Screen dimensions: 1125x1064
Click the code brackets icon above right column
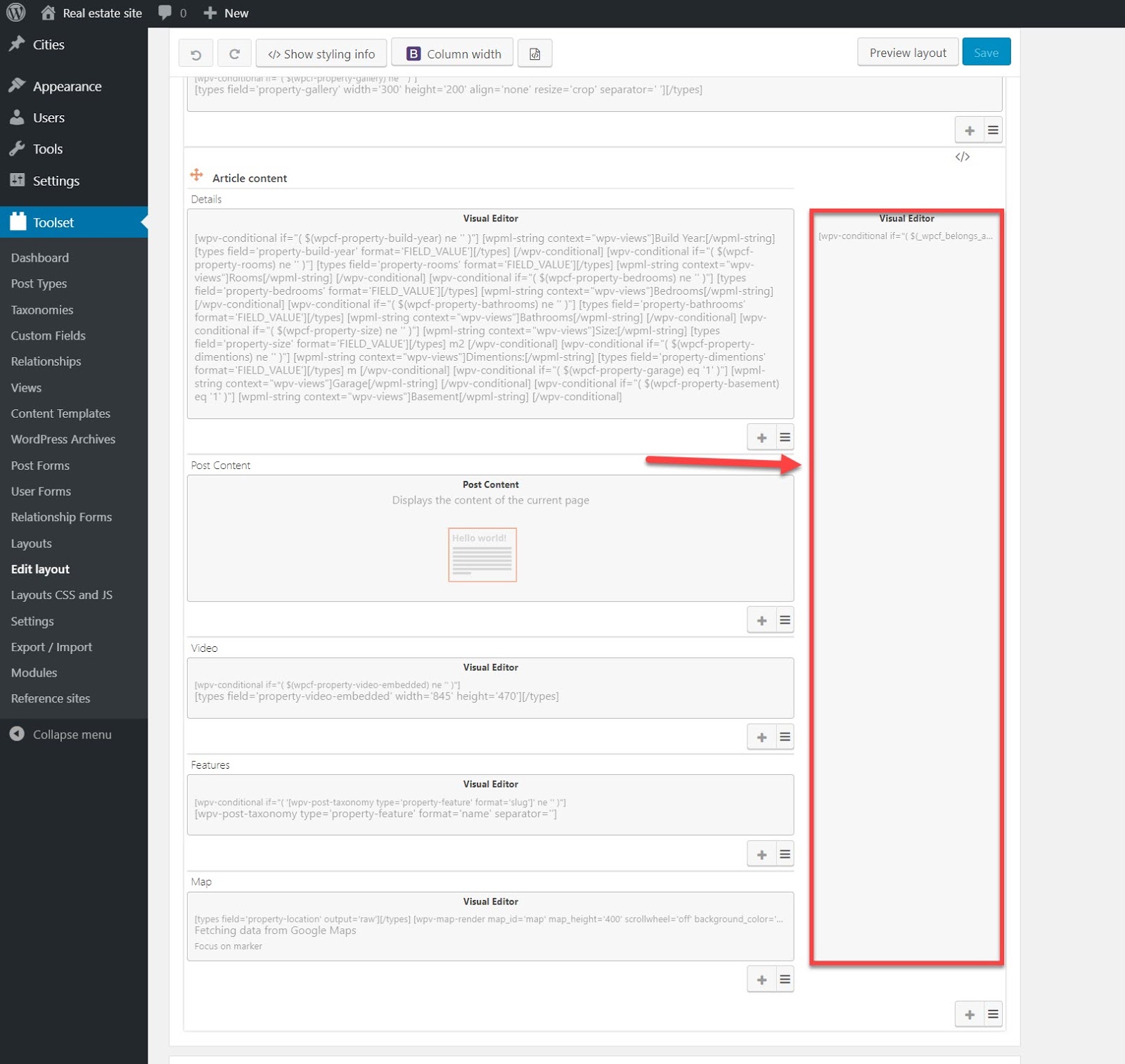tap(962, 157)
